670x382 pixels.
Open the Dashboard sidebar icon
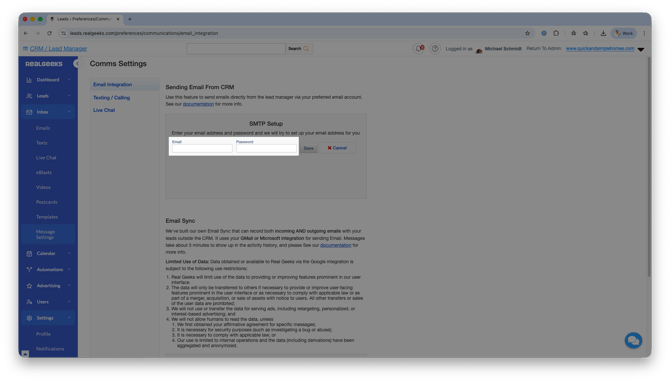pos(29,80)
